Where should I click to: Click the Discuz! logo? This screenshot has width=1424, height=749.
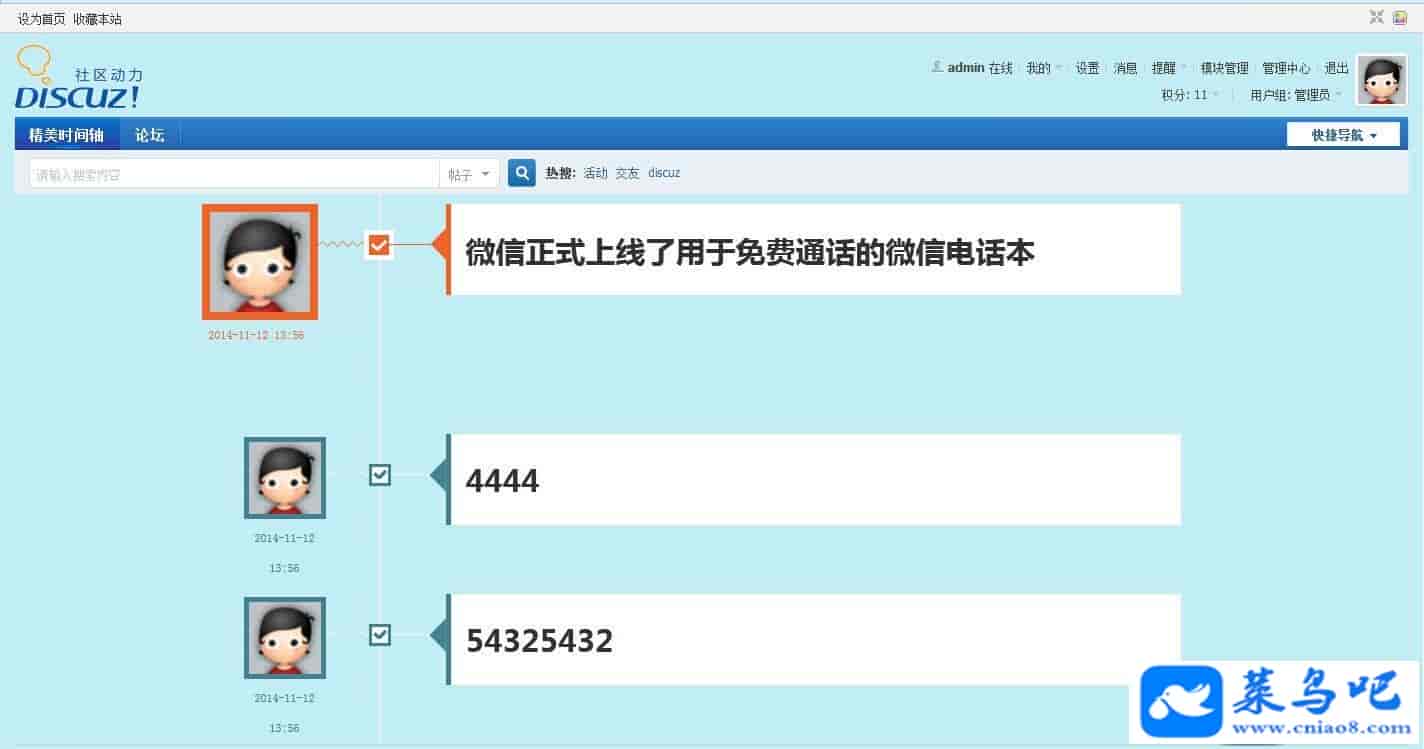point(79,78)
